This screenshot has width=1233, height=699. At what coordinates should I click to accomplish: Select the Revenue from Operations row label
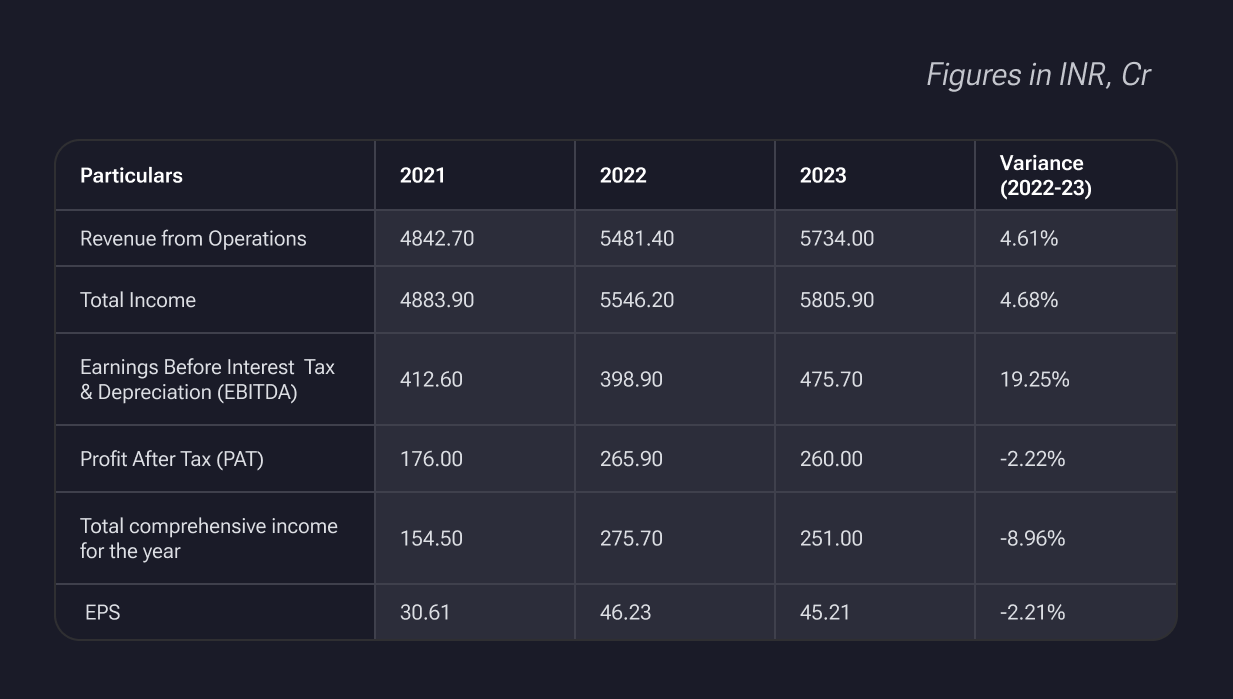193,239
